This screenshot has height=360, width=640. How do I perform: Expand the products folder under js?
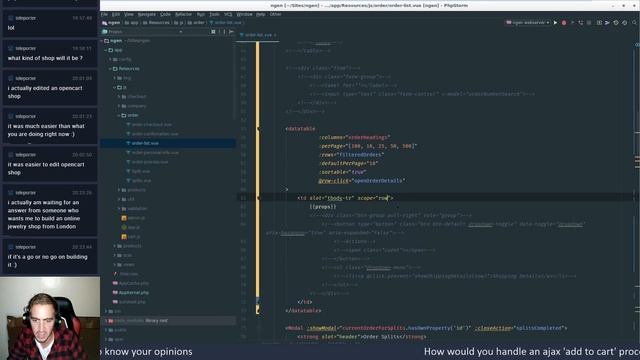pyautogui.click(x=119, y=190)
